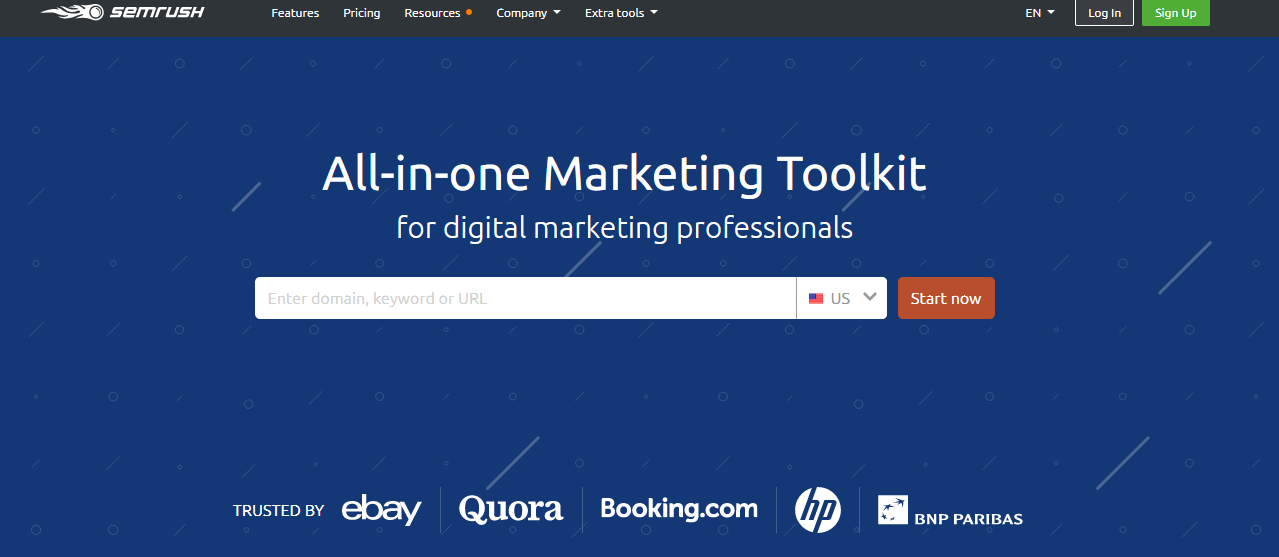Screen dimensions: 1279x557
Task: Open the EN language selector
Action: click(x=1040, y=13)
